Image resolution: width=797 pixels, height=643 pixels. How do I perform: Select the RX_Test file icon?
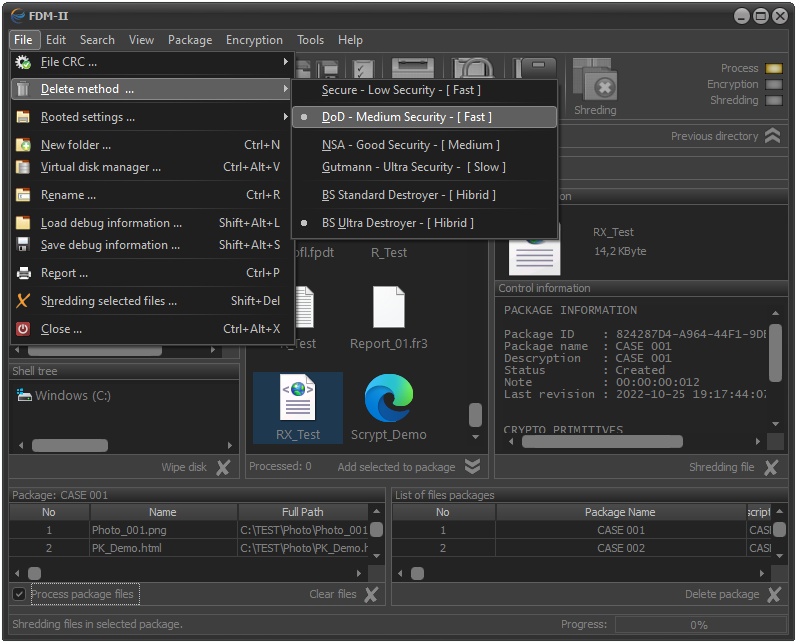tap(298, 397)
